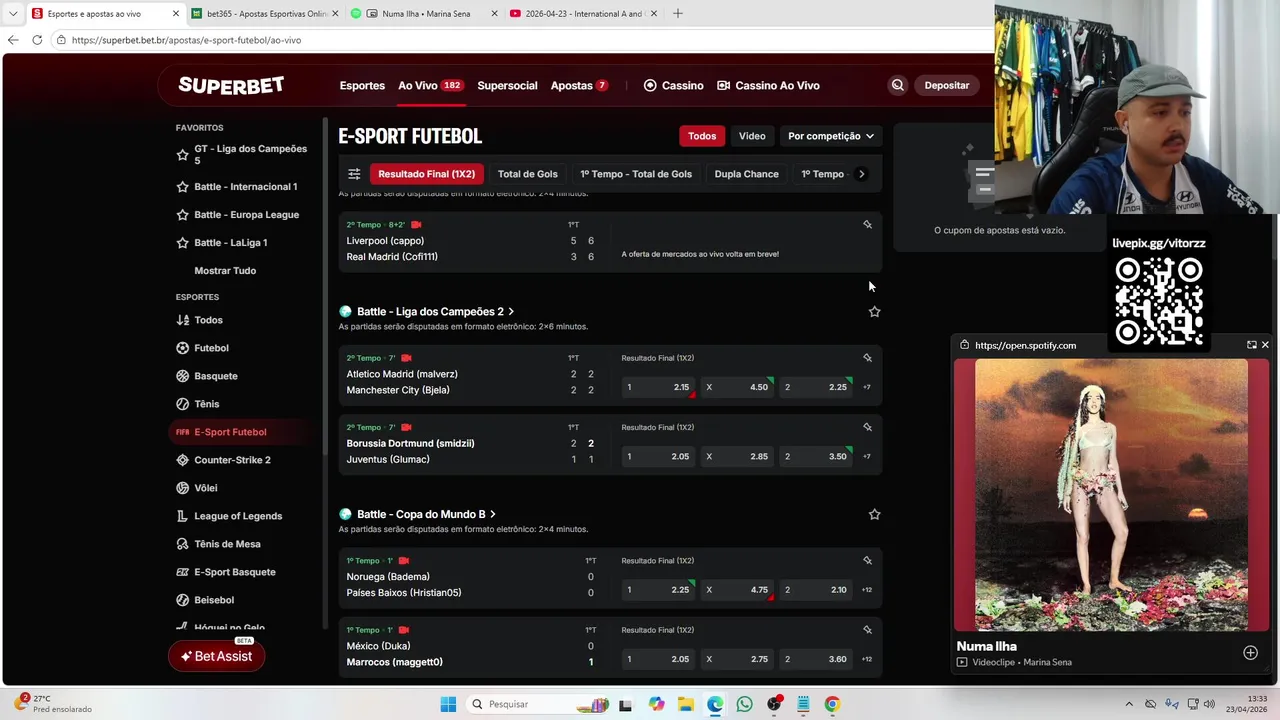Image resolution: width=1280 pixels, height=720 pixels.
Task: Close the Spotify mini player window
Action: 1265,345
